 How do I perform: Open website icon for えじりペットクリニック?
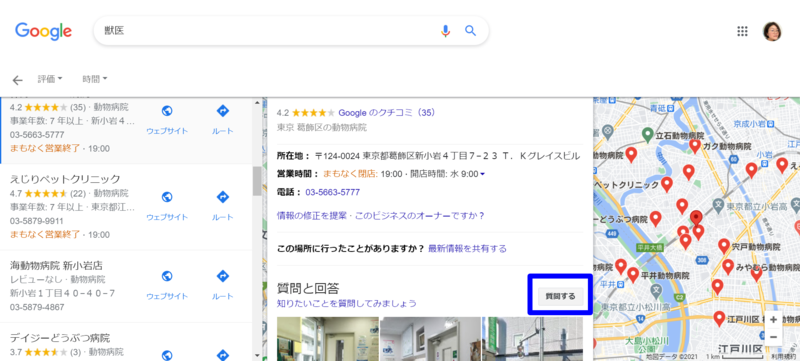tap(167, 197)
